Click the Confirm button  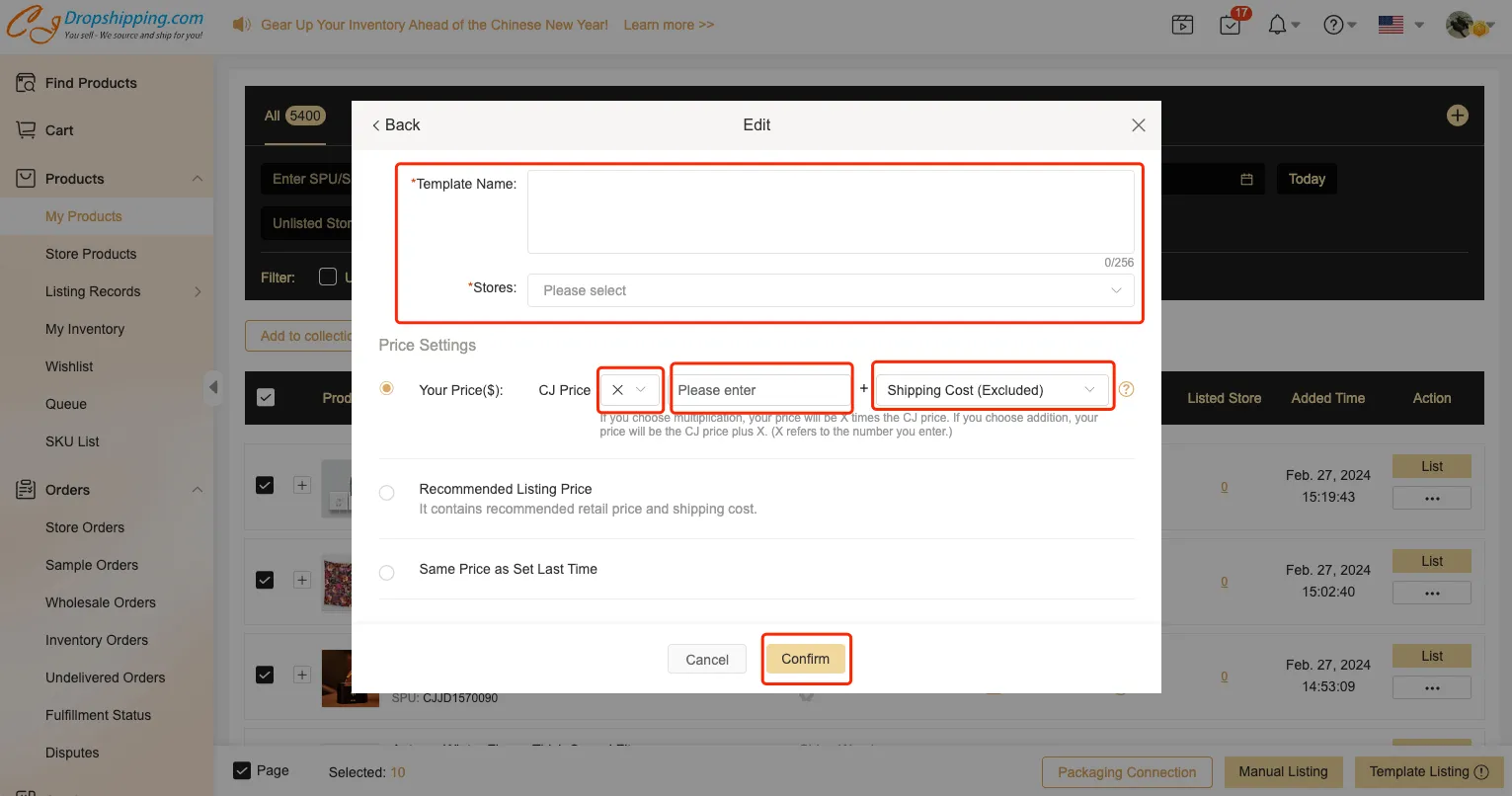(805, 659)
